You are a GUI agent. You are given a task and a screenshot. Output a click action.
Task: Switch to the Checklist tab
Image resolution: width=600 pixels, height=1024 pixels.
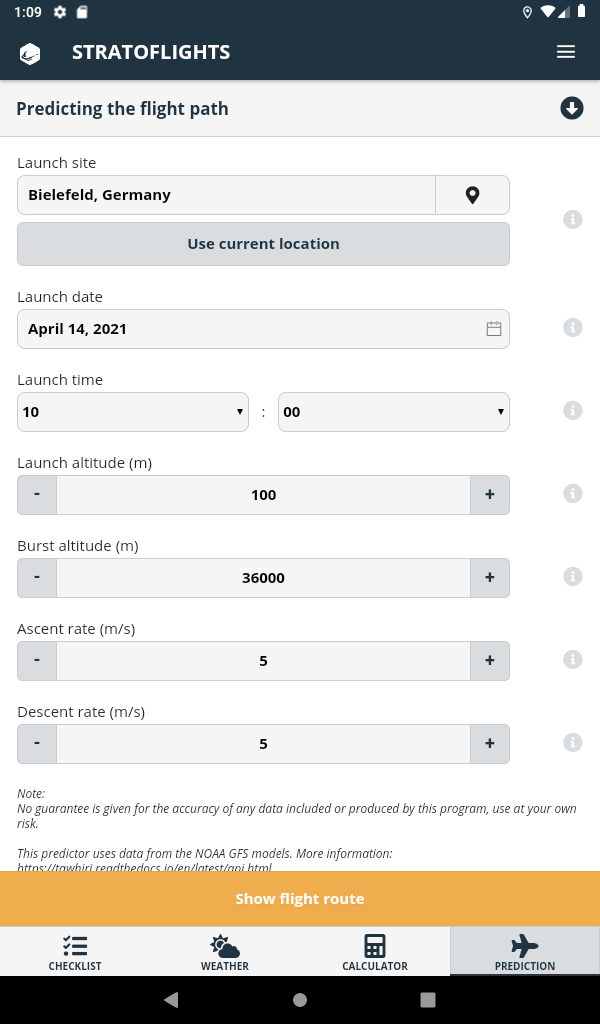75,952
